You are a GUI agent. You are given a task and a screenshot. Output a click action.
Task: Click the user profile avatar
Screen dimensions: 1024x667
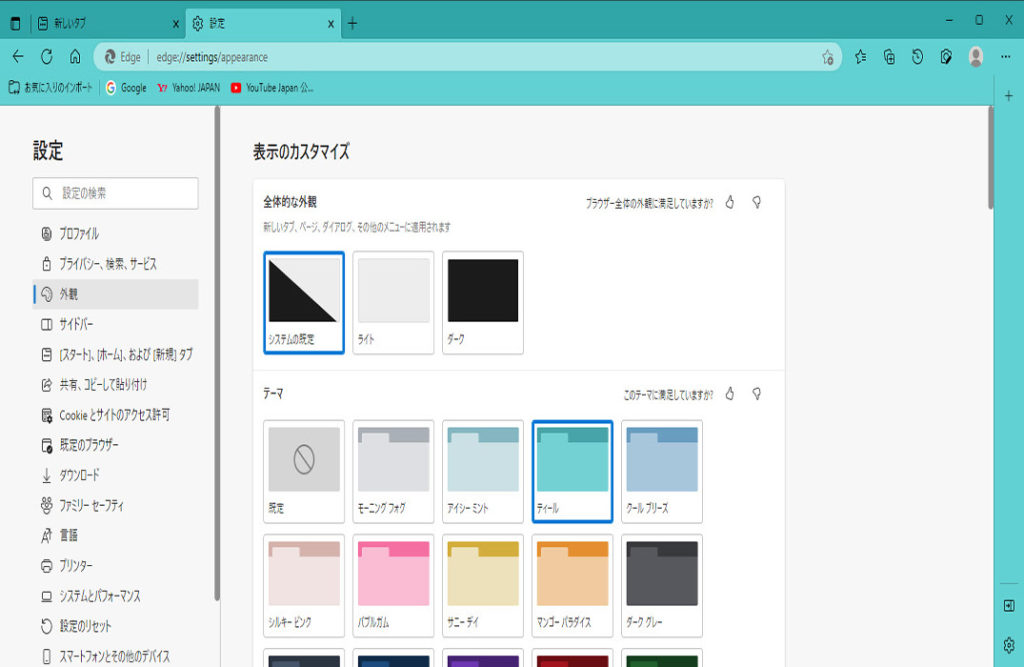click(x=975, y=57)
